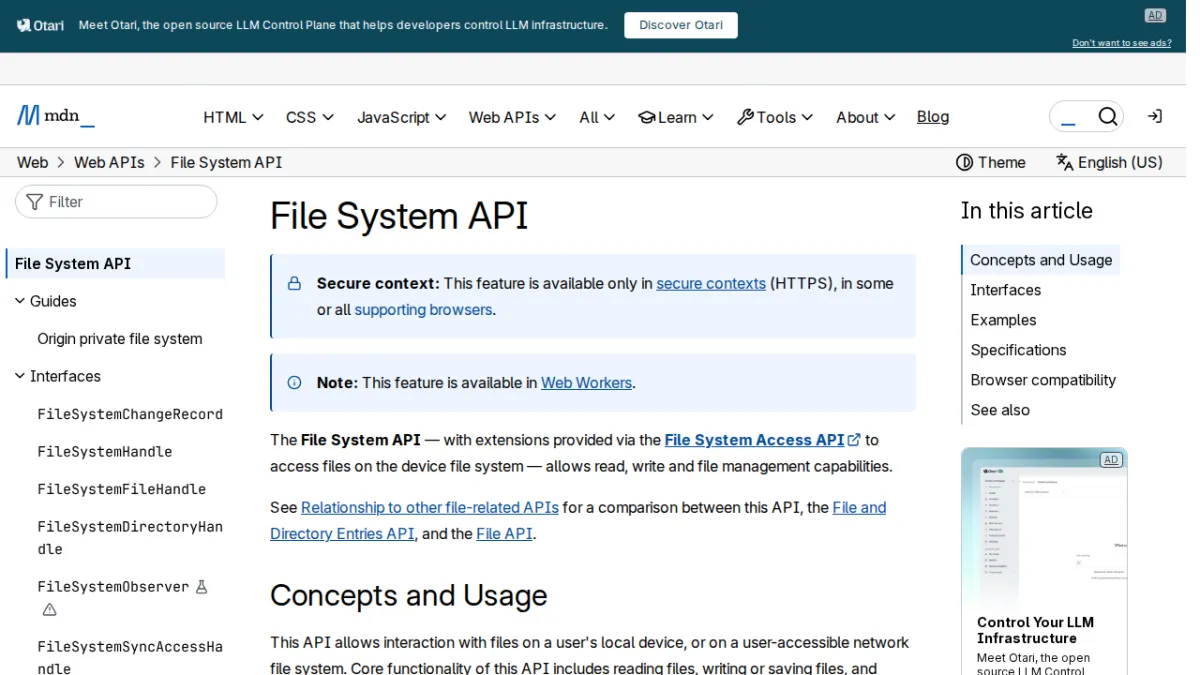Click the log in arrow icon
The width and height of the screenshot is (1200, 675).
click(1155, 117)
